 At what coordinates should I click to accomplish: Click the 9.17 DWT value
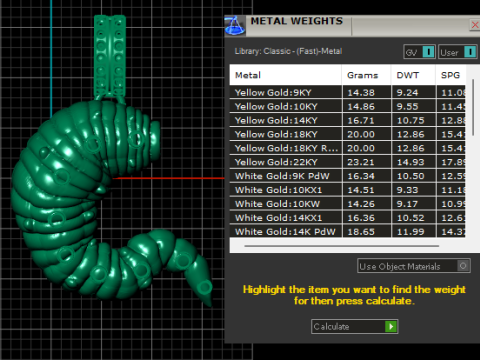(x=407, y=204)
